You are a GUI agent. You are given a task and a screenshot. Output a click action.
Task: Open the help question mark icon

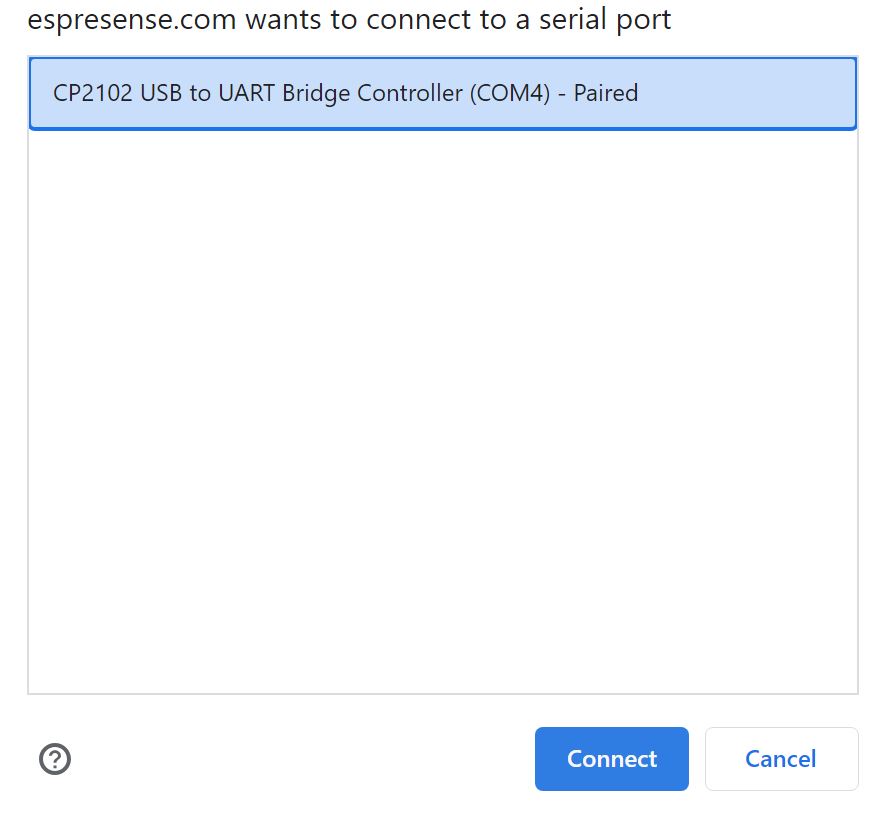click(55, 759)
